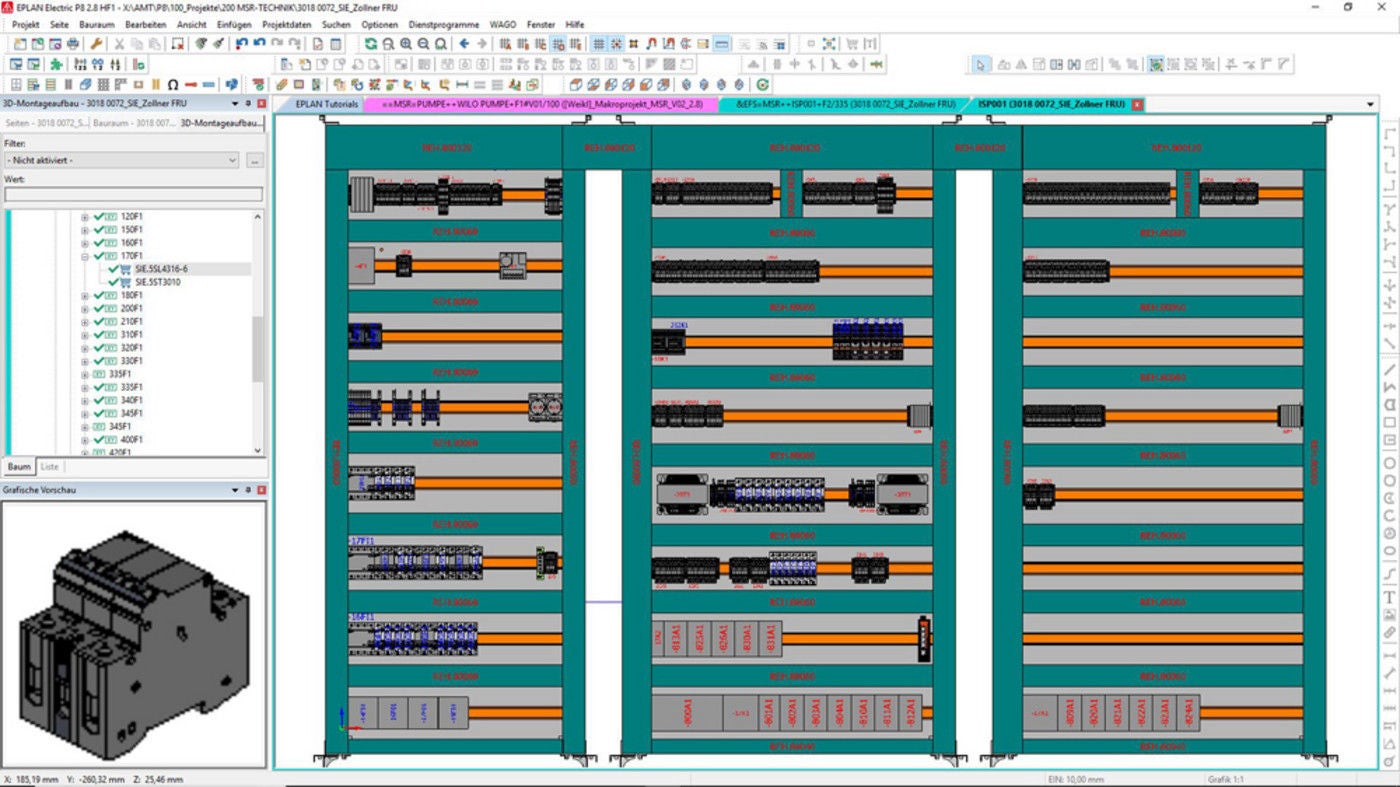Select the Zoom In magnifier icon
Screen dimensions: 1400x787
[x=405, y=44]
